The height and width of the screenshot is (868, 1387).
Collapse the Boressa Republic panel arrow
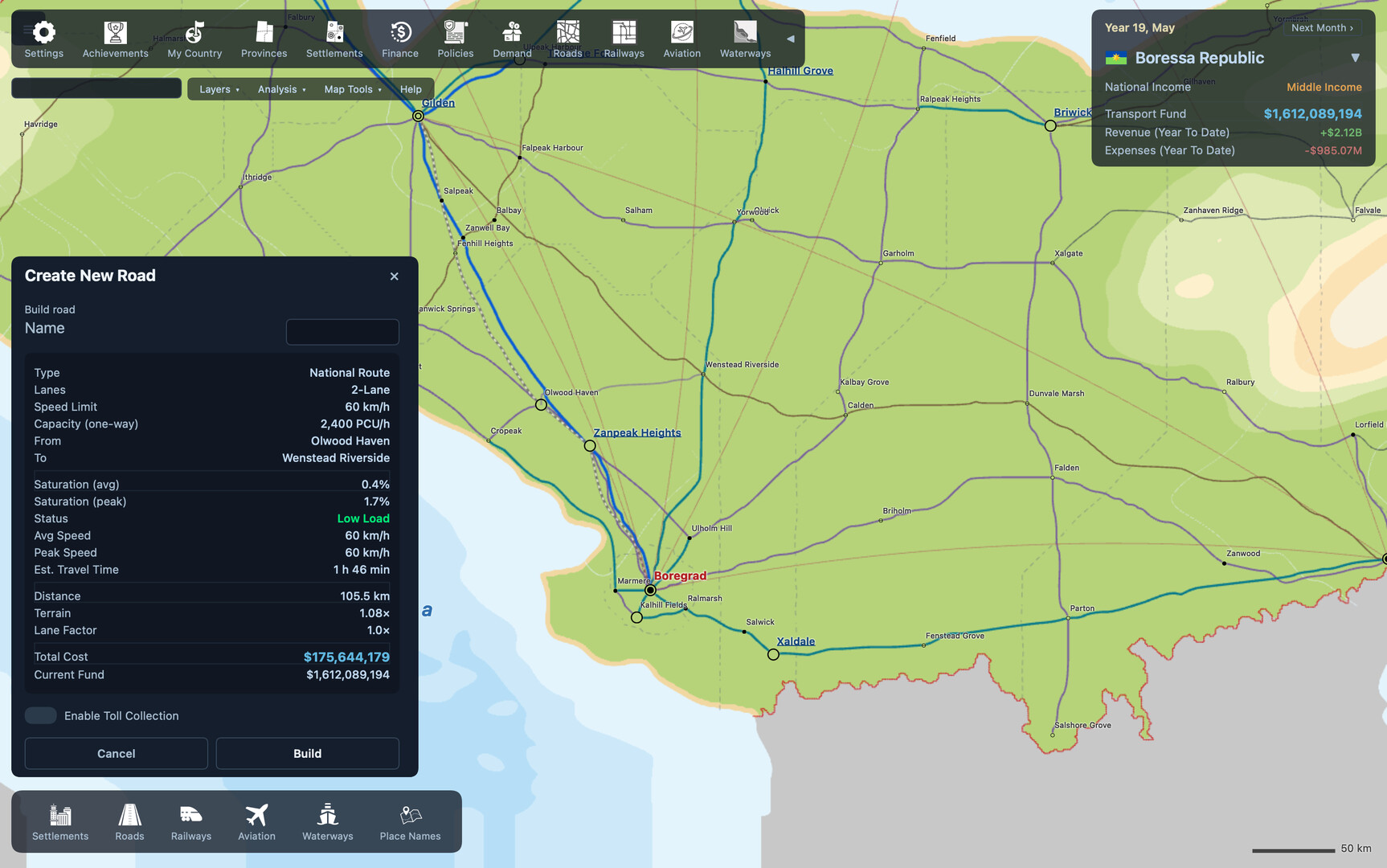[1355, 58]
